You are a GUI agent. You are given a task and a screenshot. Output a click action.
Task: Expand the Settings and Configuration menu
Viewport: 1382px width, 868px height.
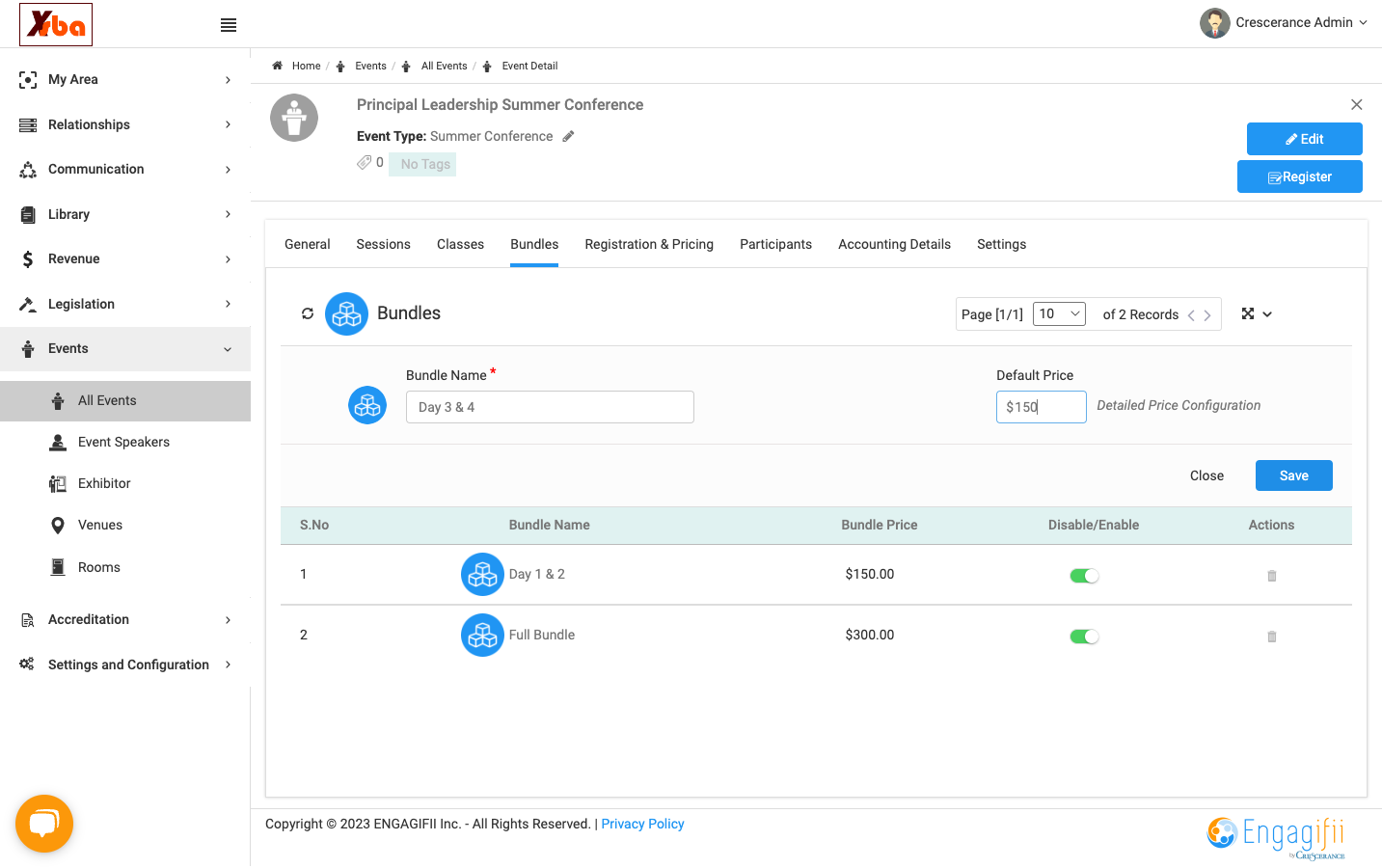125,665
